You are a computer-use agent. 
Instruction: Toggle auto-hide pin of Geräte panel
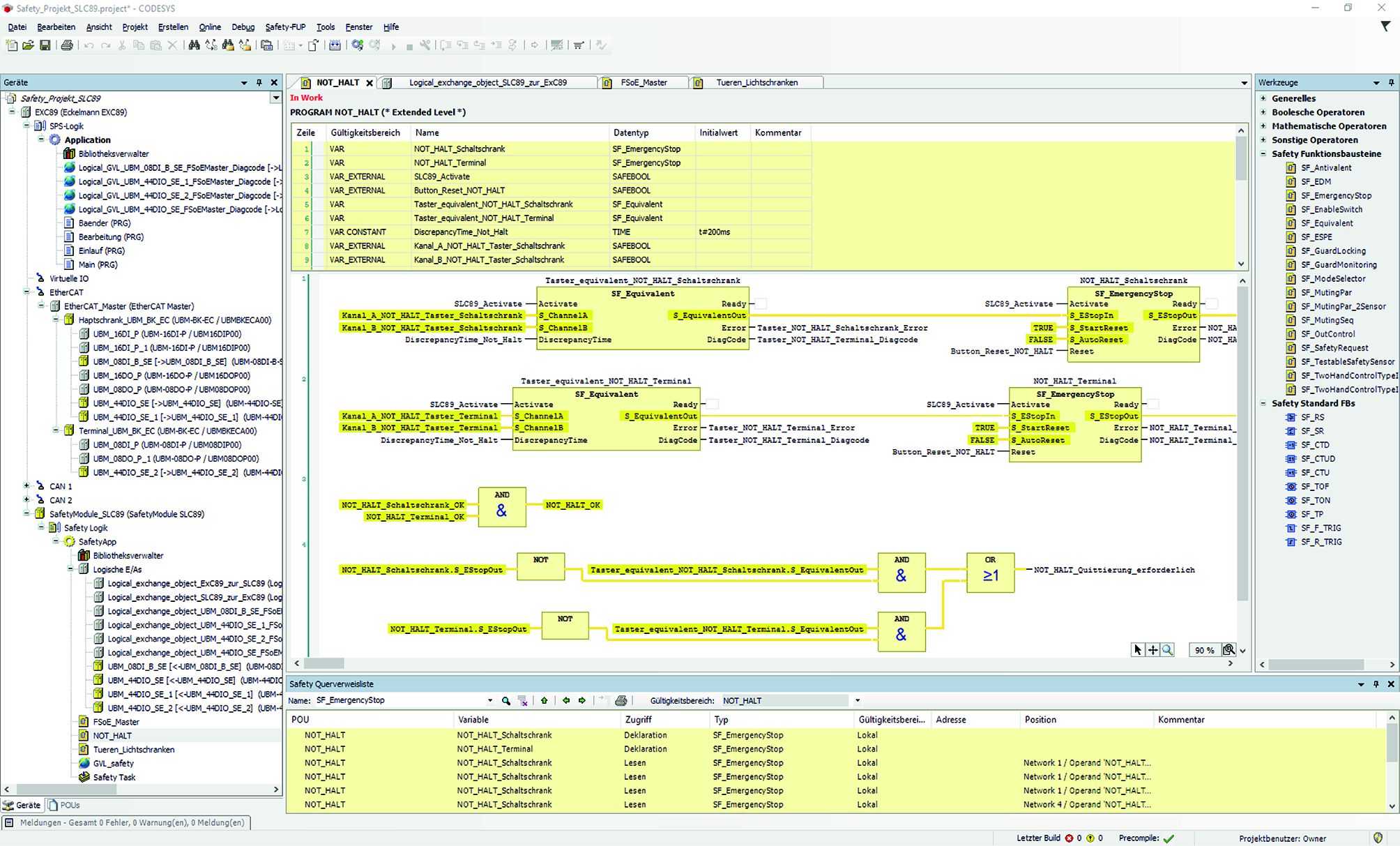[259, 82]
